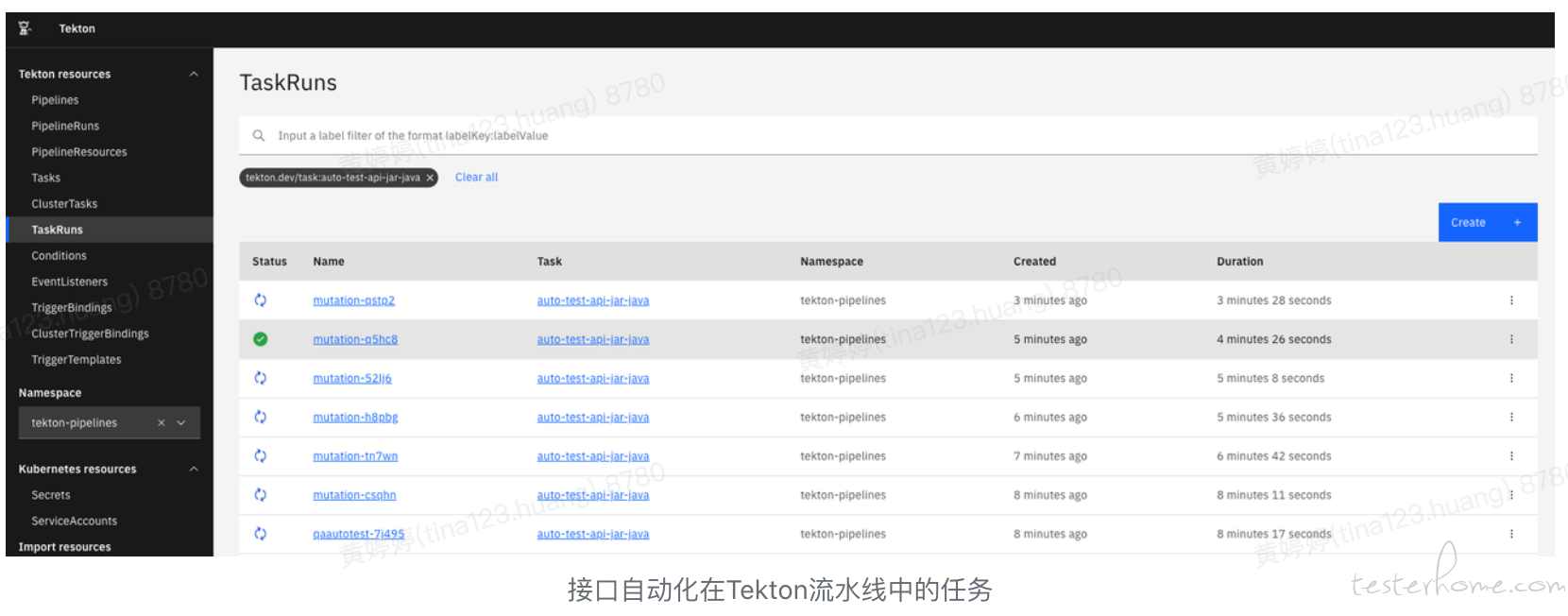This screenshot has width=1568, height=616.
Task: Open Tasks in the sidebar
Action: coord(45,178)
